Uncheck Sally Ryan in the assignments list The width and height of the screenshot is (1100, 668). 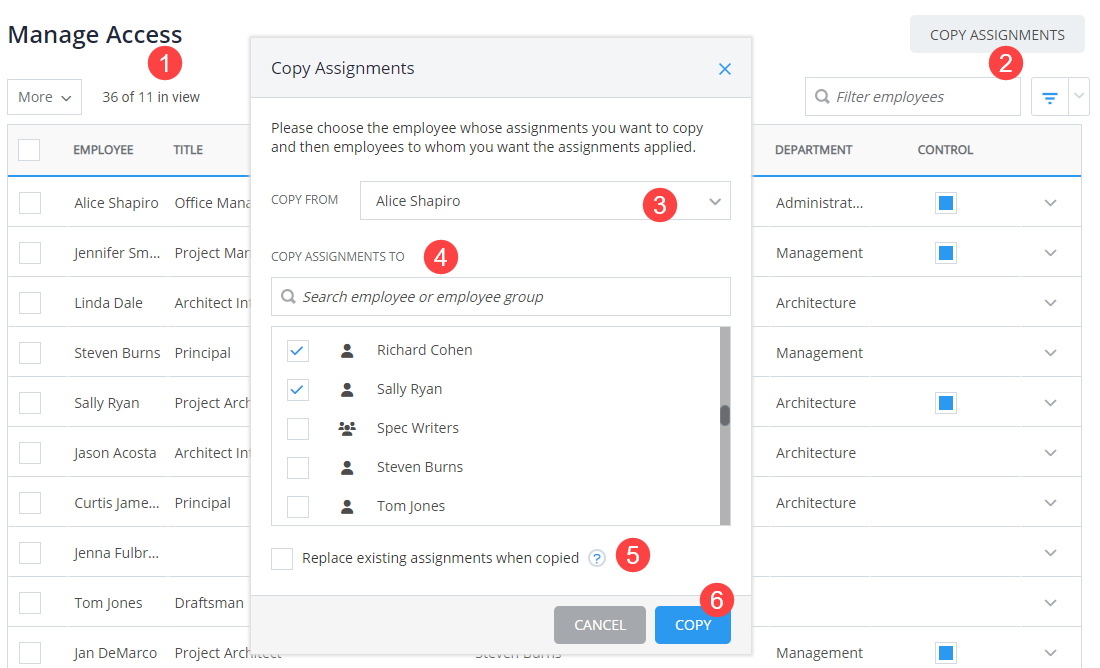click(x=297, y=389)
